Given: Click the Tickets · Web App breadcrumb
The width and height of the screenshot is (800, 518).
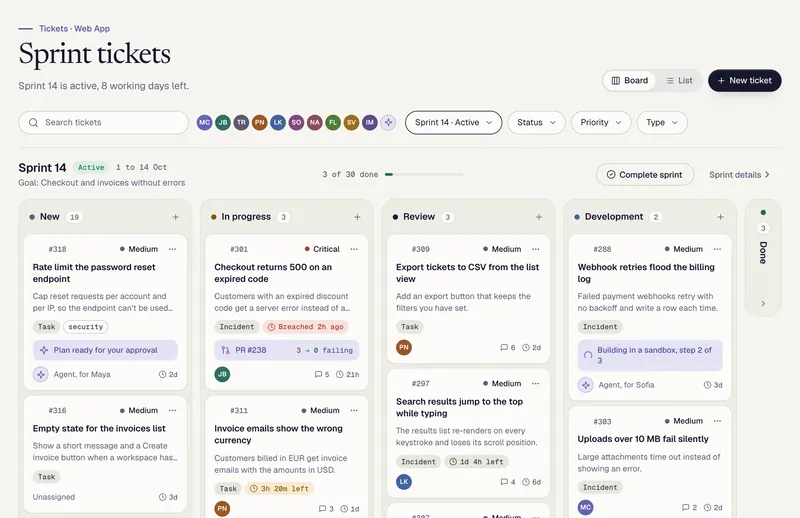Looking at the screenshot, I should coord(74,29).
